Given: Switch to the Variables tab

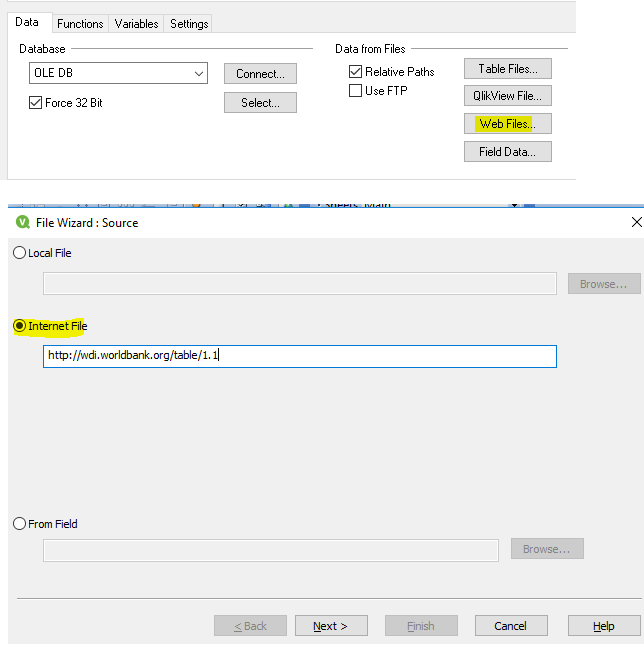Looking at the screenshot, I should (136, 23).
